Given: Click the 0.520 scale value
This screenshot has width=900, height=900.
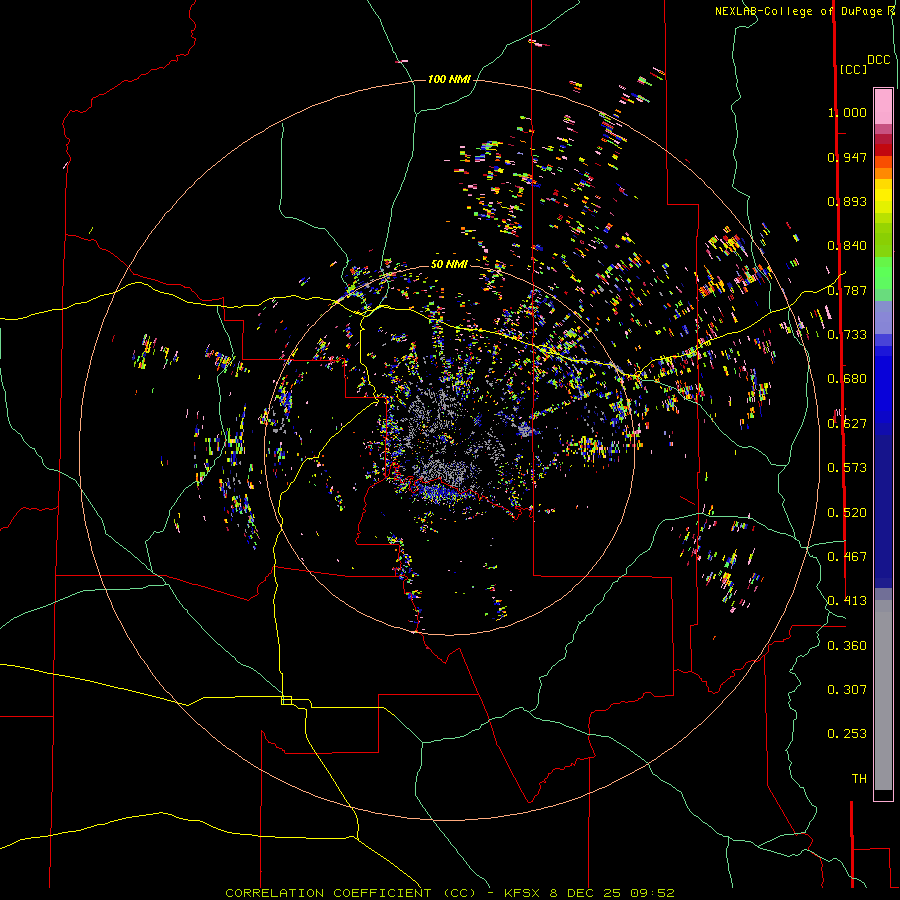Looking at the screenshot, I should tap(847, 513).
